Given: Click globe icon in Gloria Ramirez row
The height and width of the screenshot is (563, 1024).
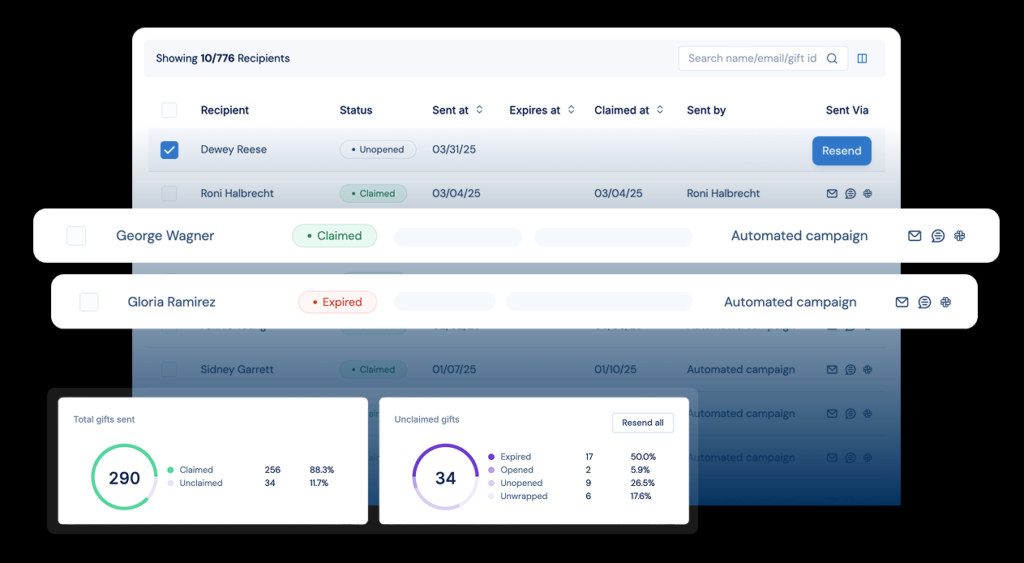Looking at the screenshot, I should coord(946,302).
